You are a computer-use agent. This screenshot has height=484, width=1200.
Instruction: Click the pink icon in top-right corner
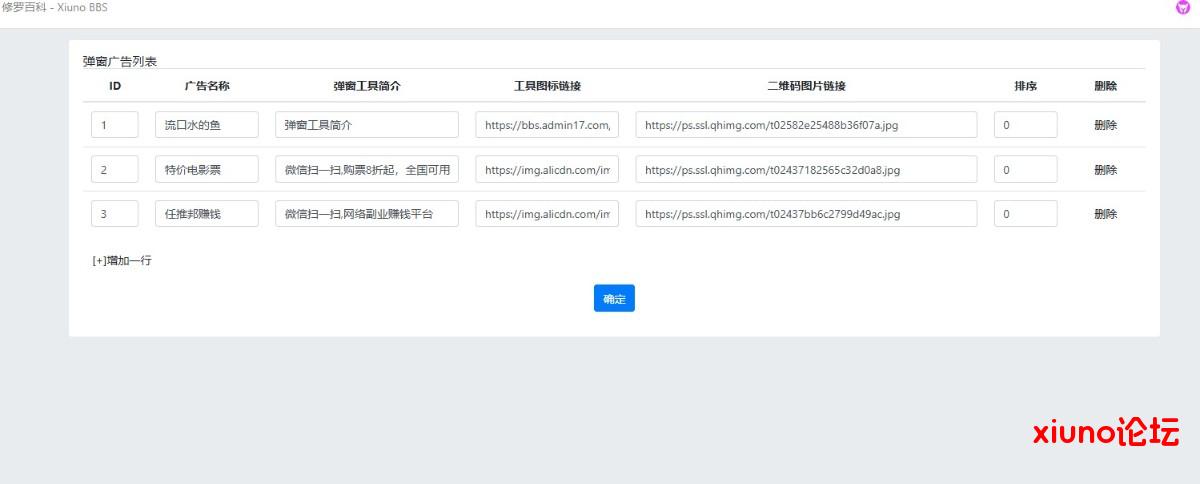coord(1182,7)
